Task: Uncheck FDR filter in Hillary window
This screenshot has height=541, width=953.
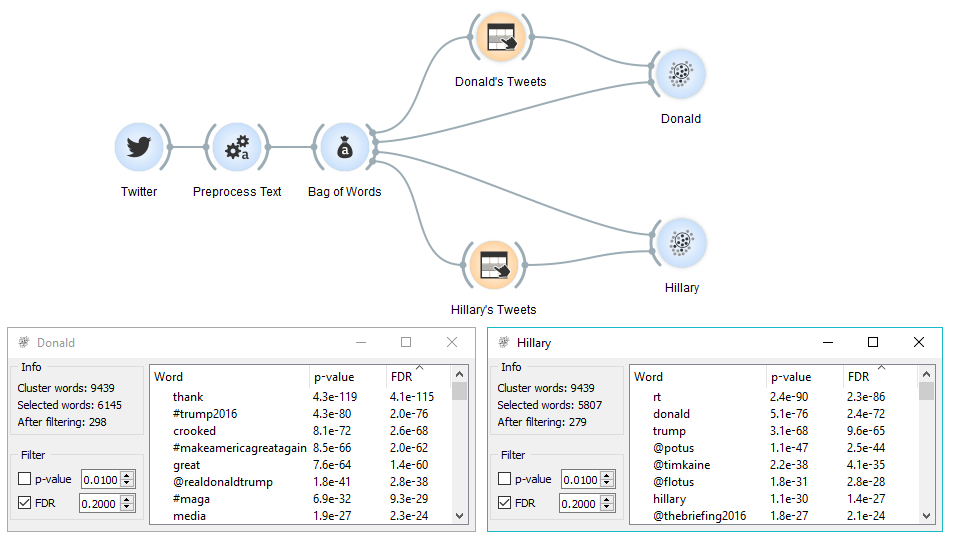Action: point(504,503)
